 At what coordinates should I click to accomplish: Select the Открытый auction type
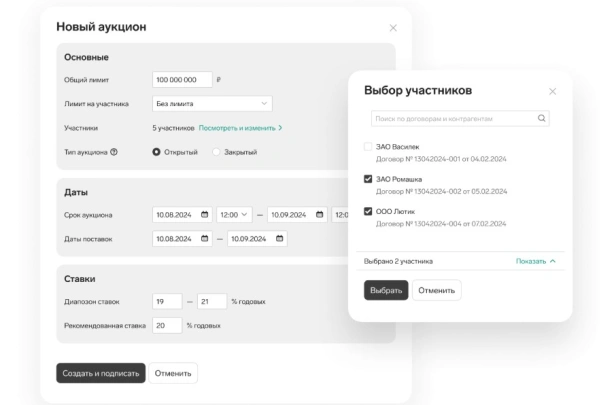point(156,152)
